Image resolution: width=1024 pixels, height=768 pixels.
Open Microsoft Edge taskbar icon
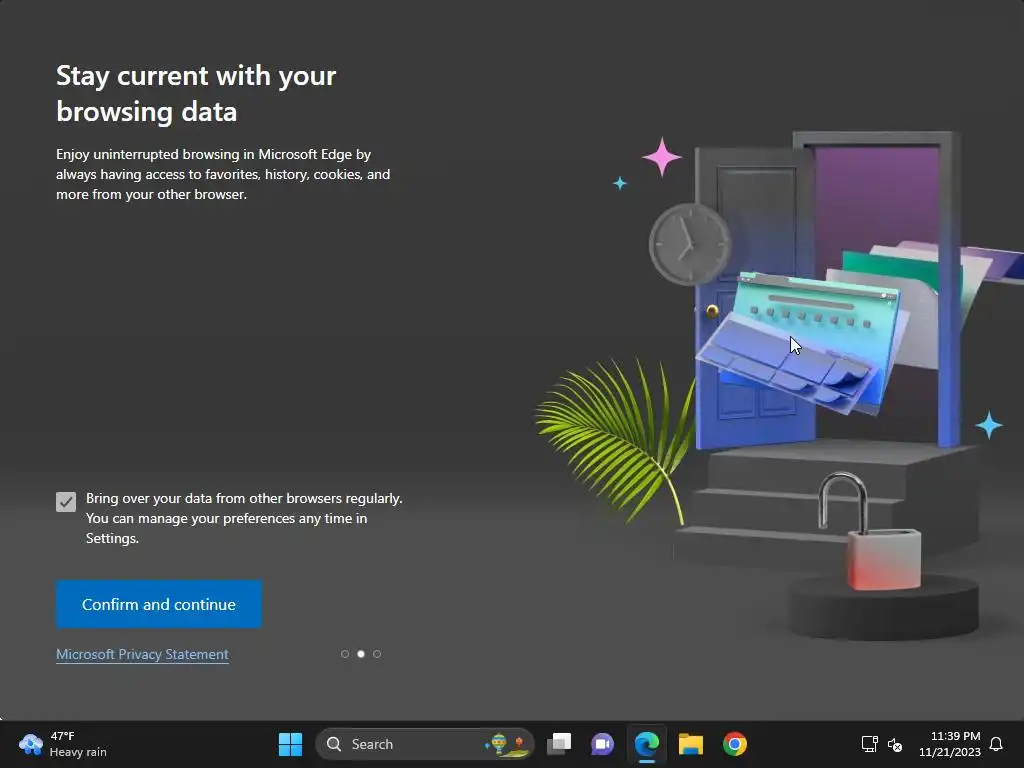coord(647,744)
